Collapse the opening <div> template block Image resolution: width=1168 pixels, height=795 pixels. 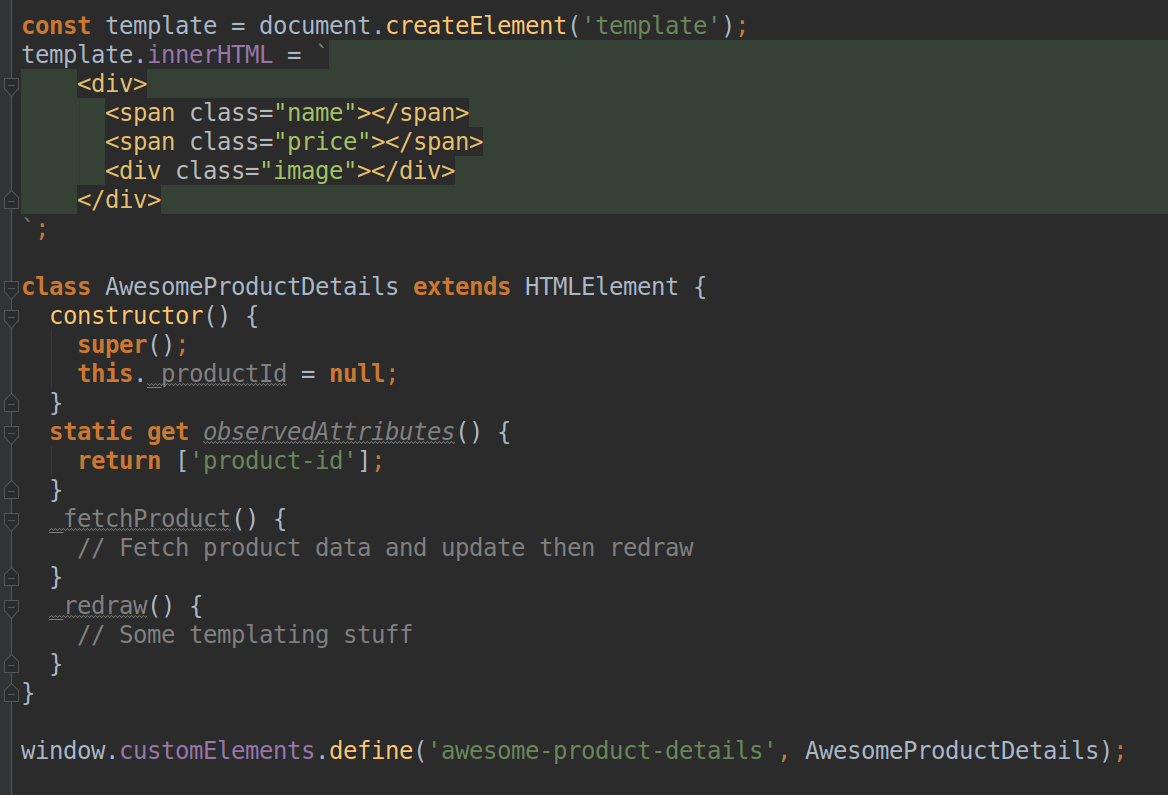pos(11,86)
